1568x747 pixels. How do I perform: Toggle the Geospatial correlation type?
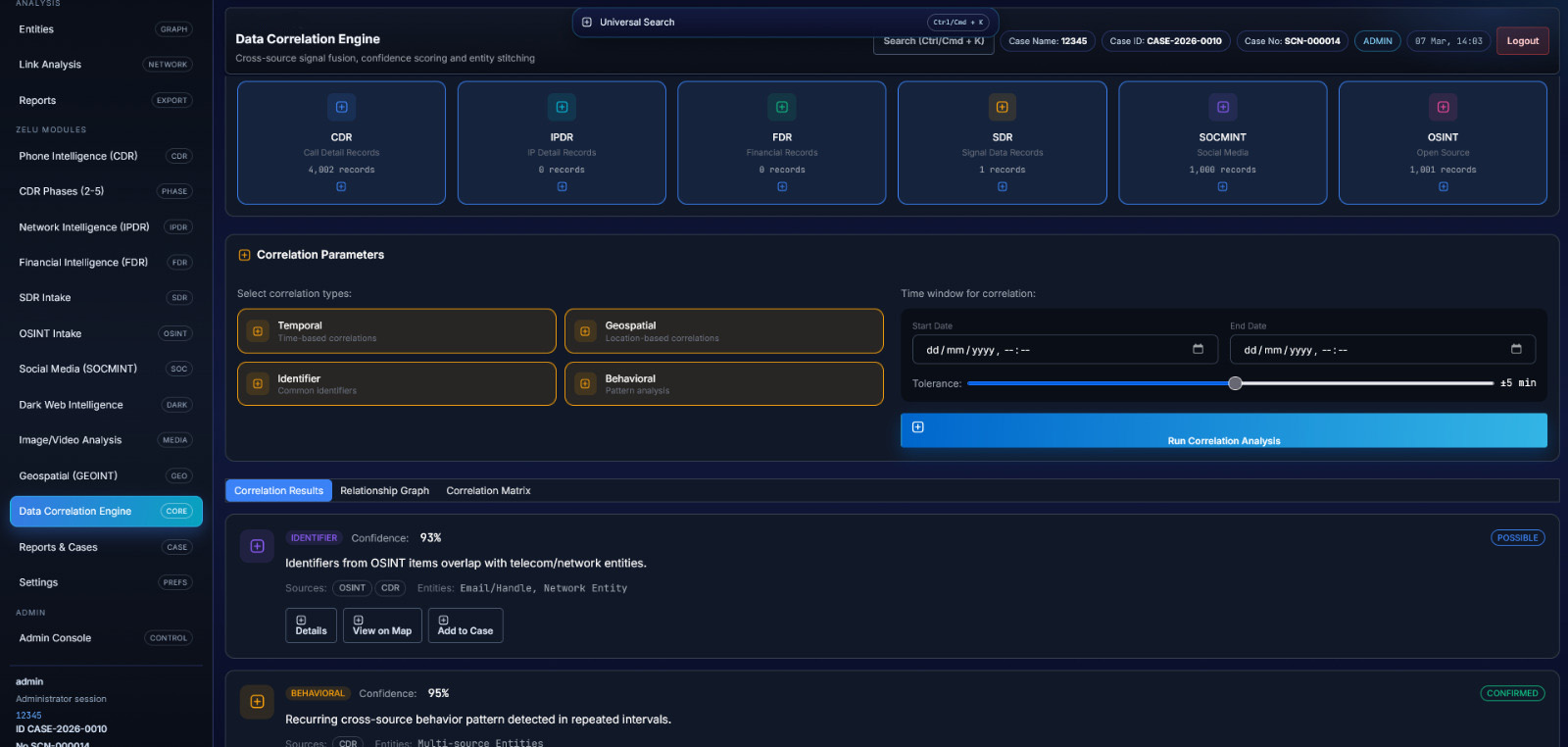point(723,331)
